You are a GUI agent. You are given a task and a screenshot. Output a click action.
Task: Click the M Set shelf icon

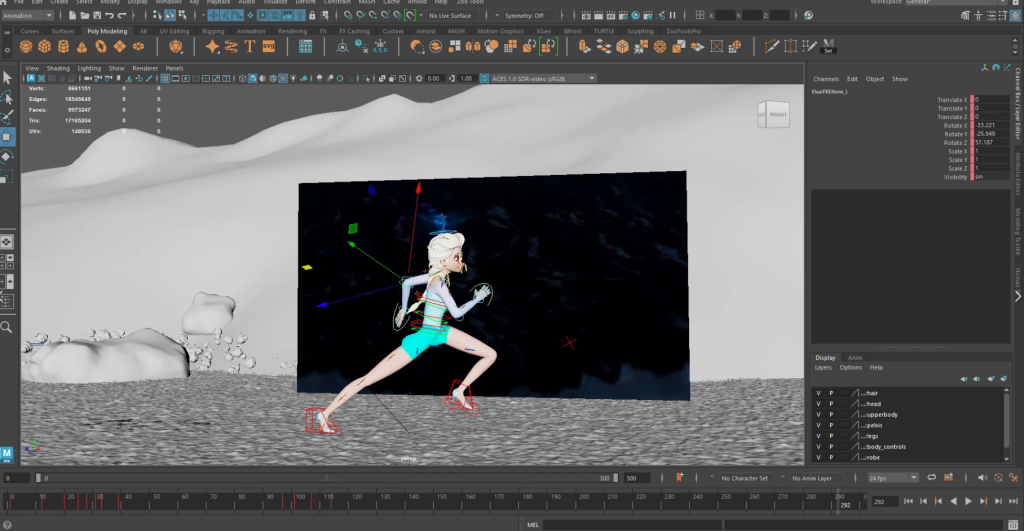[828, 46]
